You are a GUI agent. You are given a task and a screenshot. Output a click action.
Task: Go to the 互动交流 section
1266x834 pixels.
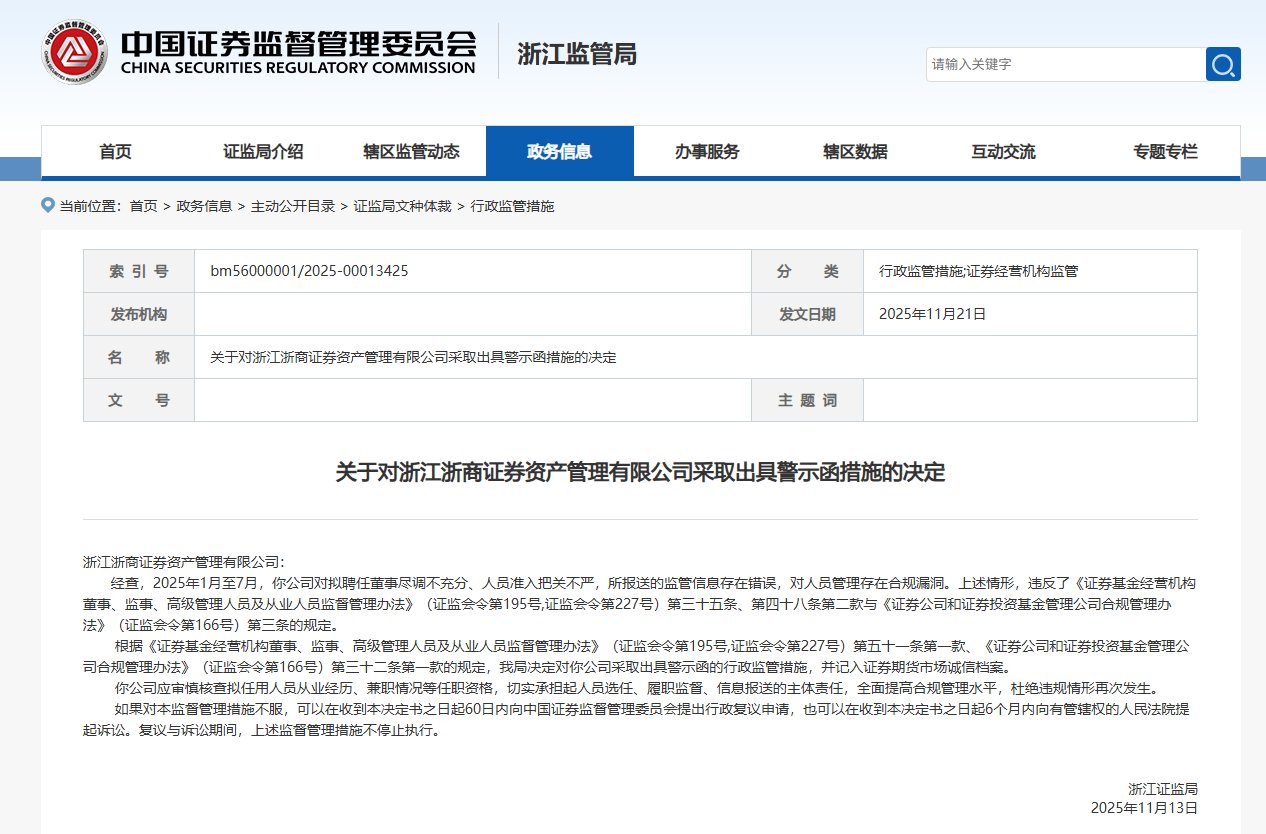tap(1005, 151)
